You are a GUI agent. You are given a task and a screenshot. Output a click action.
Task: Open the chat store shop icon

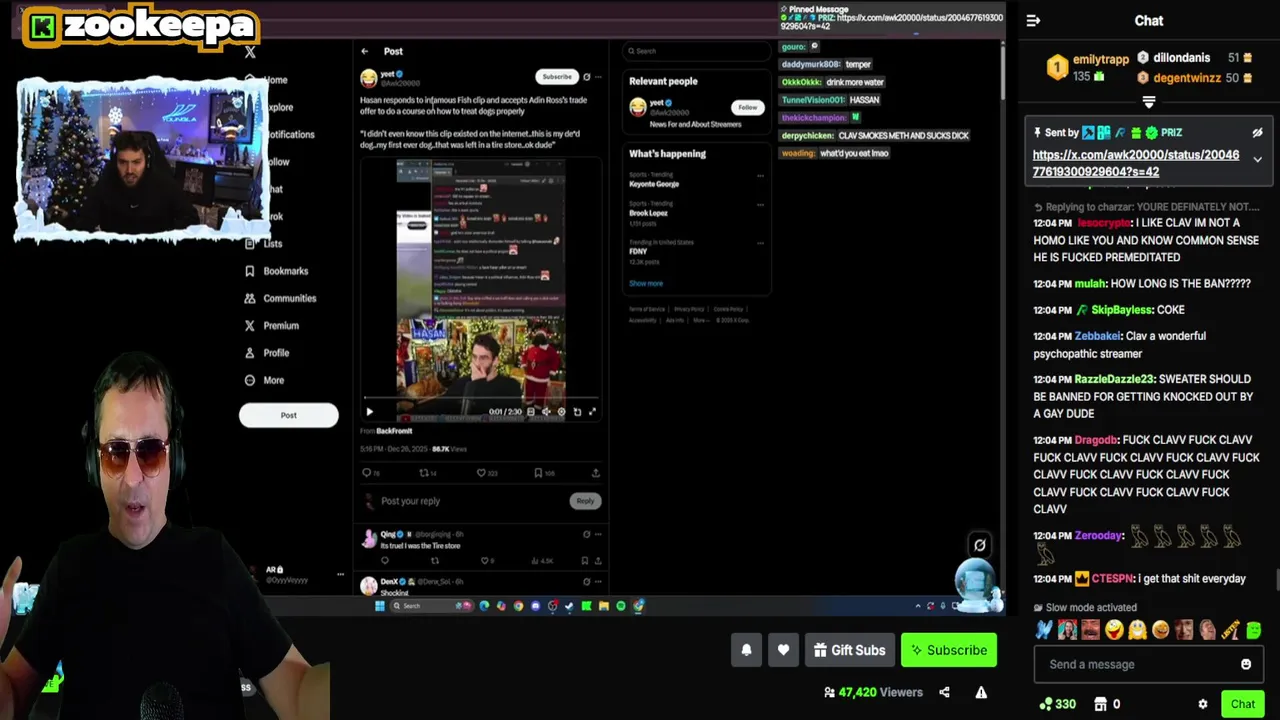click(1101, 704)
